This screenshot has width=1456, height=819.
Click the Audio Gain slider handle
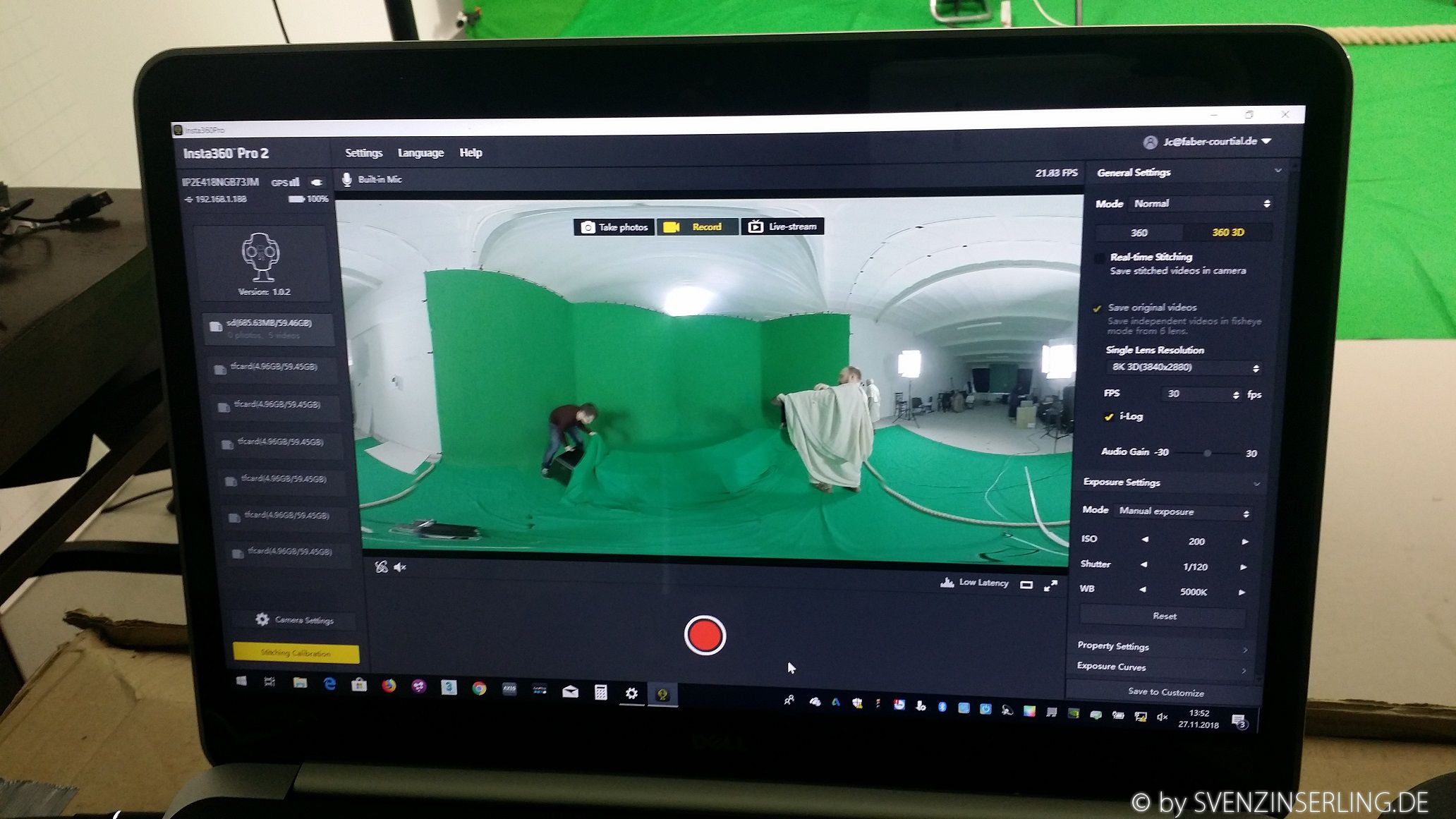1207,454
